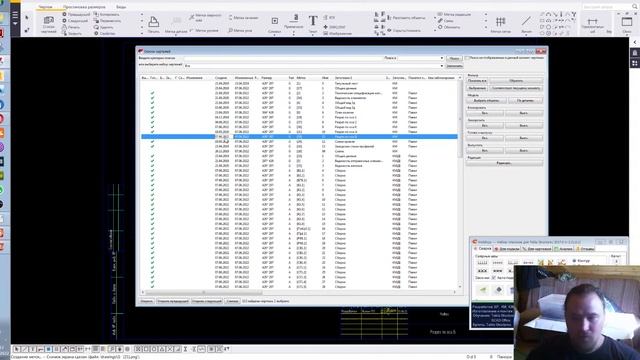Viewport: 640px width, 360px height.
Task: Expand the arrow below Метка детали
Action: 176,35
